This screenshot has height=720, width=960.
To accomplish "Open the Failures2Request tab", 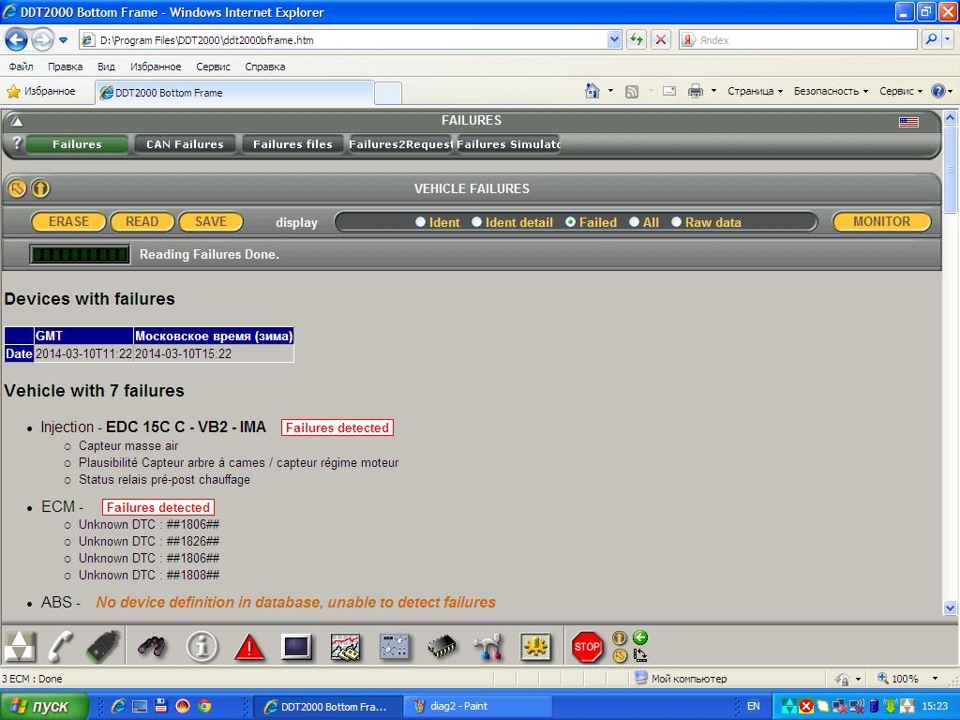I will tap(400, 144).
